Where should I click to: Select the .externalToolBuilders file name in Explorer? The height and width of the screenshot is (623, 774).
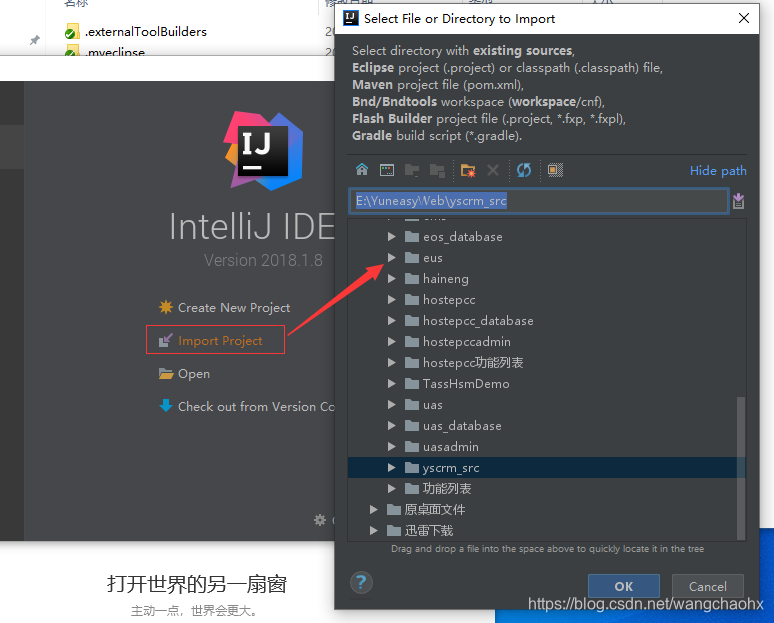(x=146, y=32)
